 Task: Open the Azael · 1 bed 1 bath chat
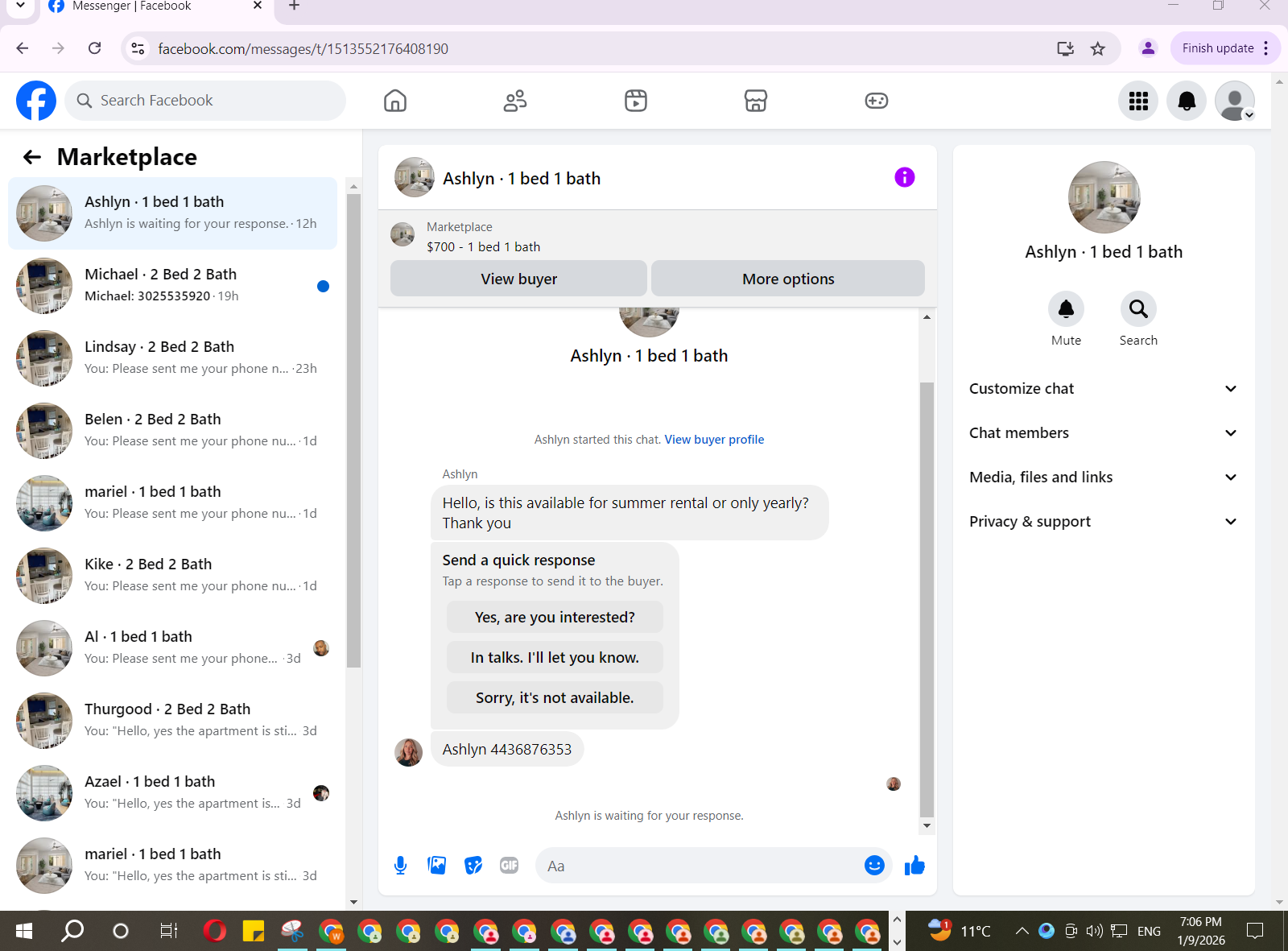[172, 793]
